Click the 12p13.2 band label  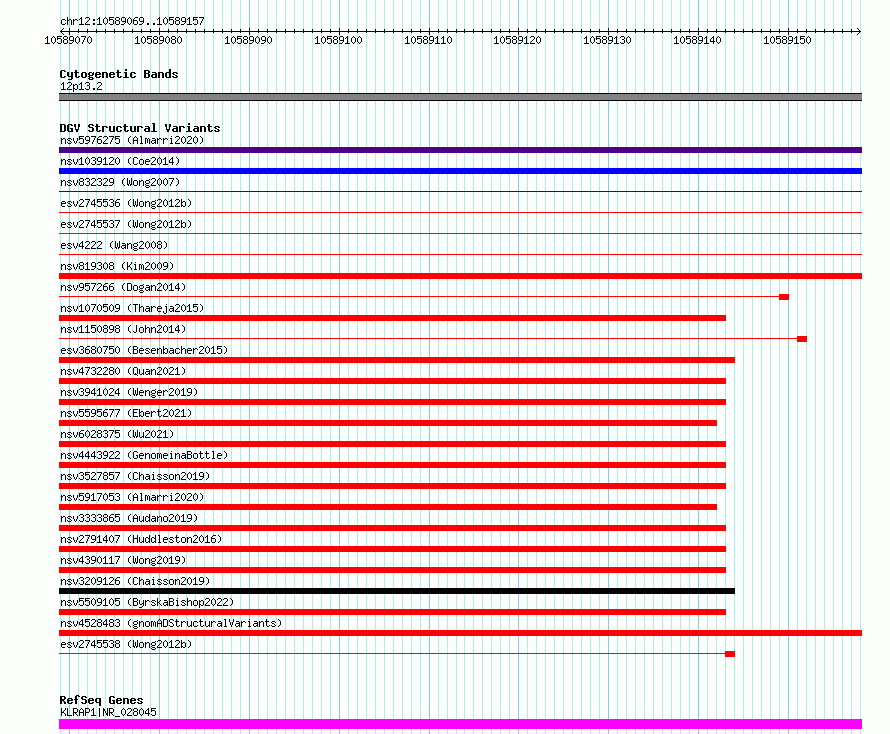coord(81,86)
